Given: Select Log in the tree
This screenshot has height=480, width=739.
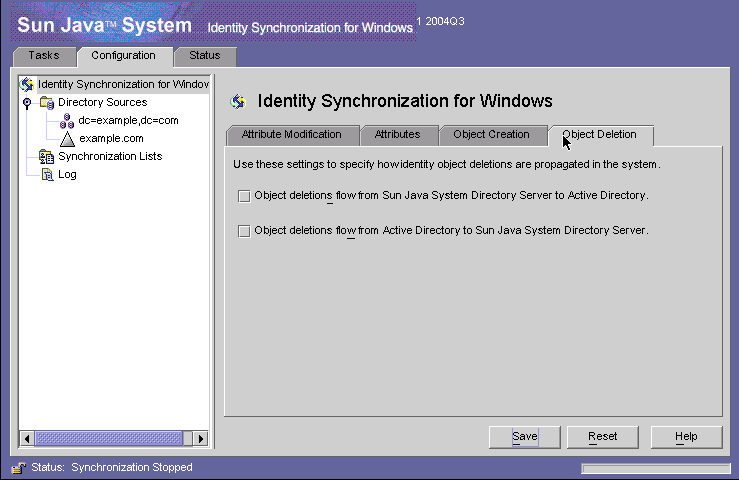Looking at the screenshot, I should [67, 174].
